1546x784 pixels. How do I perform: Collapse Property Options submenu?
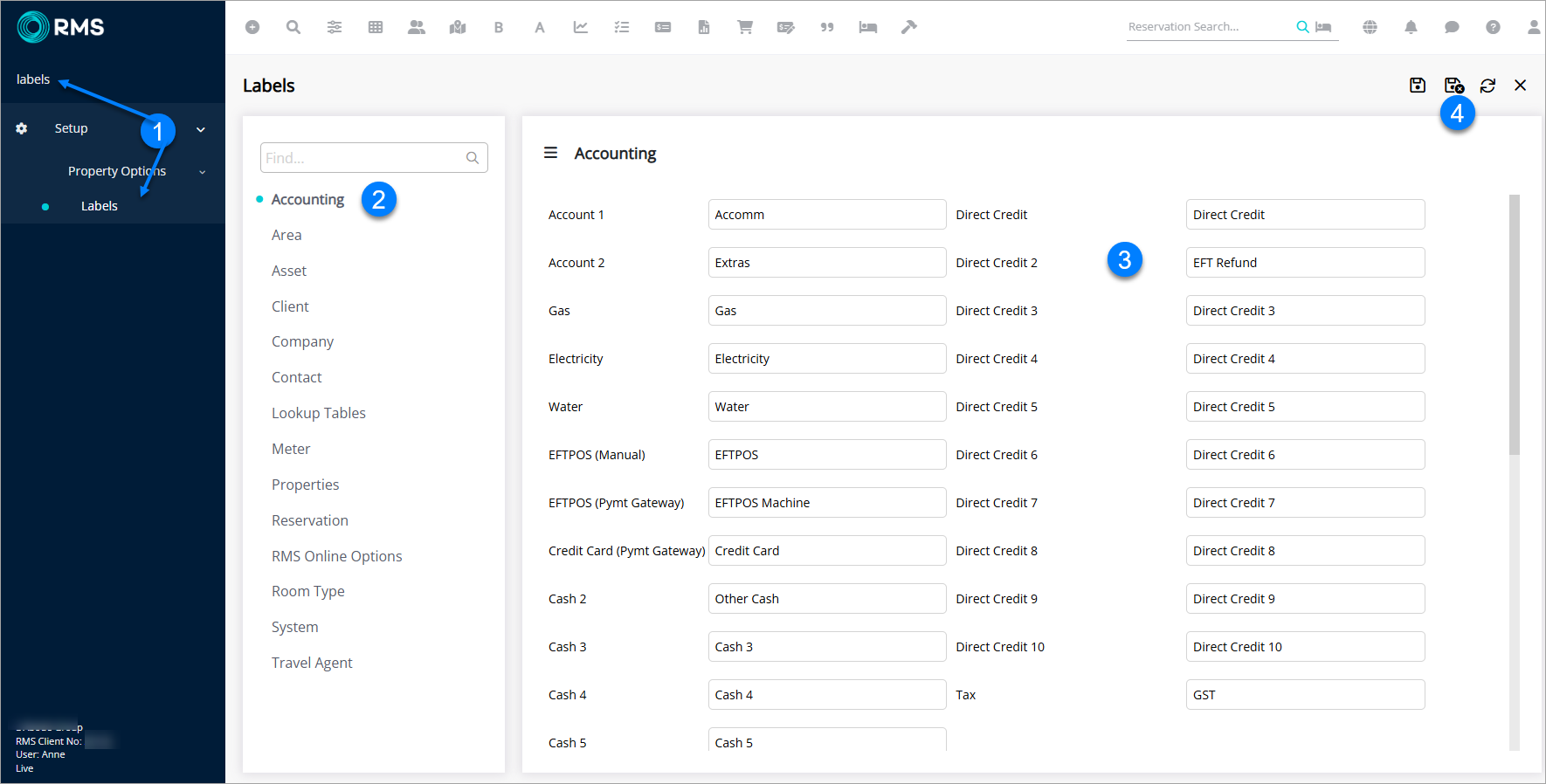point(203,172)
